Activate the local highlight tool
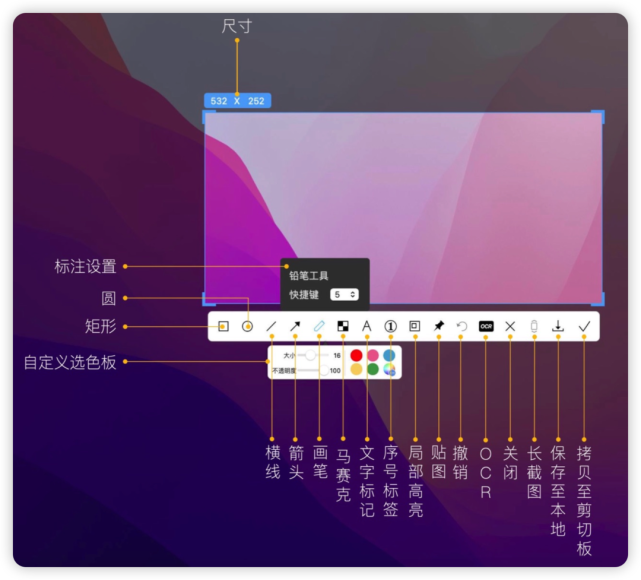 [x=415, y=326]
